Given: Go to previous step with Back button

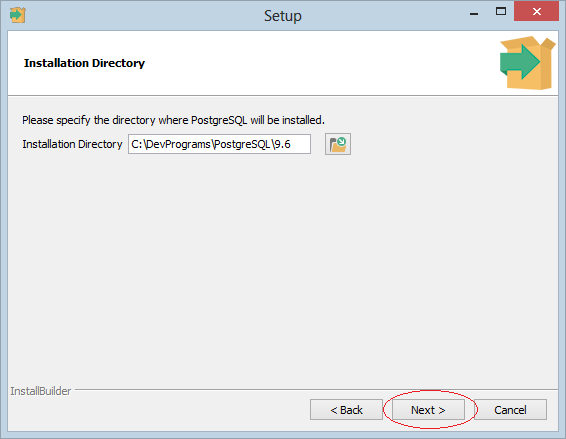Looking at the screenshot, I should coord(346,410).
